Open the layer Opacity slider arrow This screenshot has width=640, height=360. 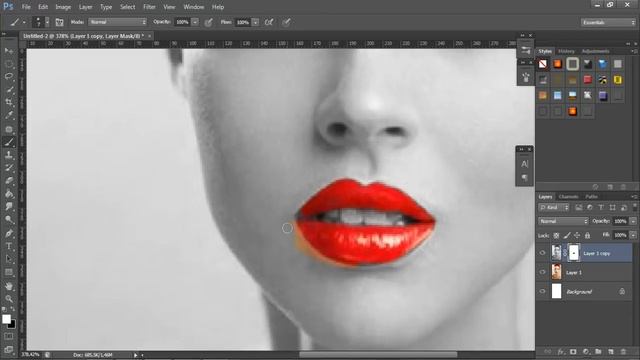coord(633,221)
